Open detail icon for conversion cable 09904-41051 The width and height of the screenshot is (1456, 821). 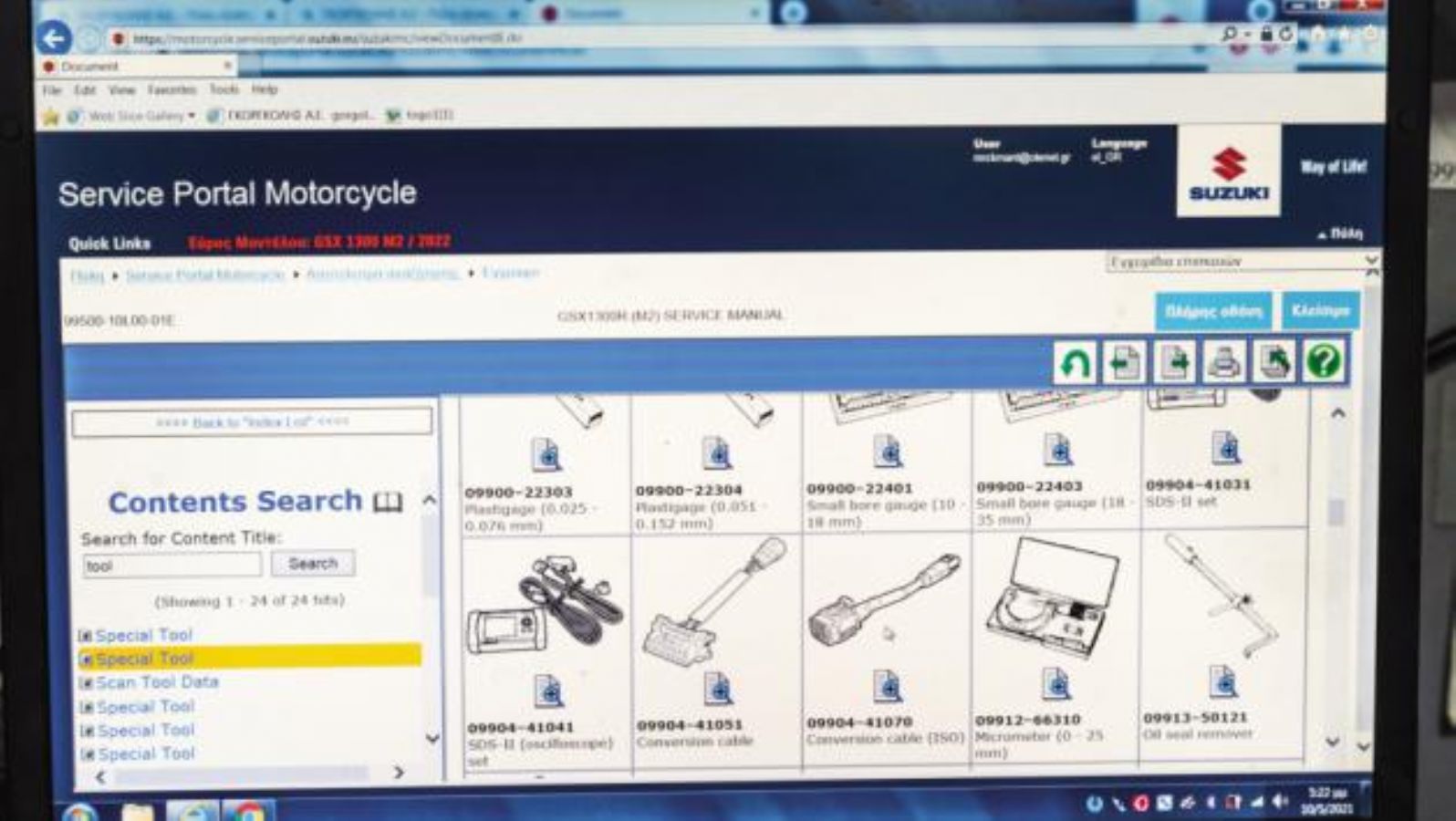[x=718, y=689]
